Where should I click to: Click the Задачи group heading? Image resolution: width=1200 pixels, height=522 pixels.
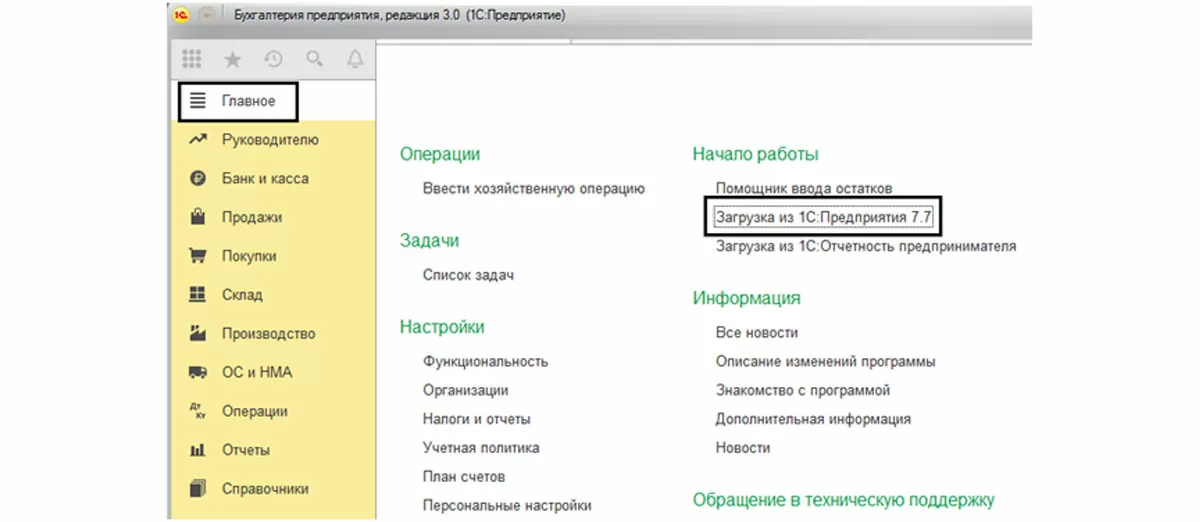click(x=430, y=241)
